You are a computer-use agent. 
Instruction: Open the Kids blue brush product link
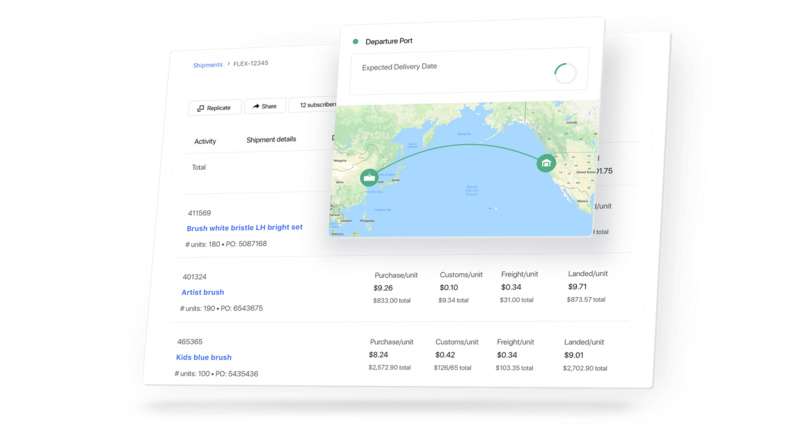click(204, 357)
